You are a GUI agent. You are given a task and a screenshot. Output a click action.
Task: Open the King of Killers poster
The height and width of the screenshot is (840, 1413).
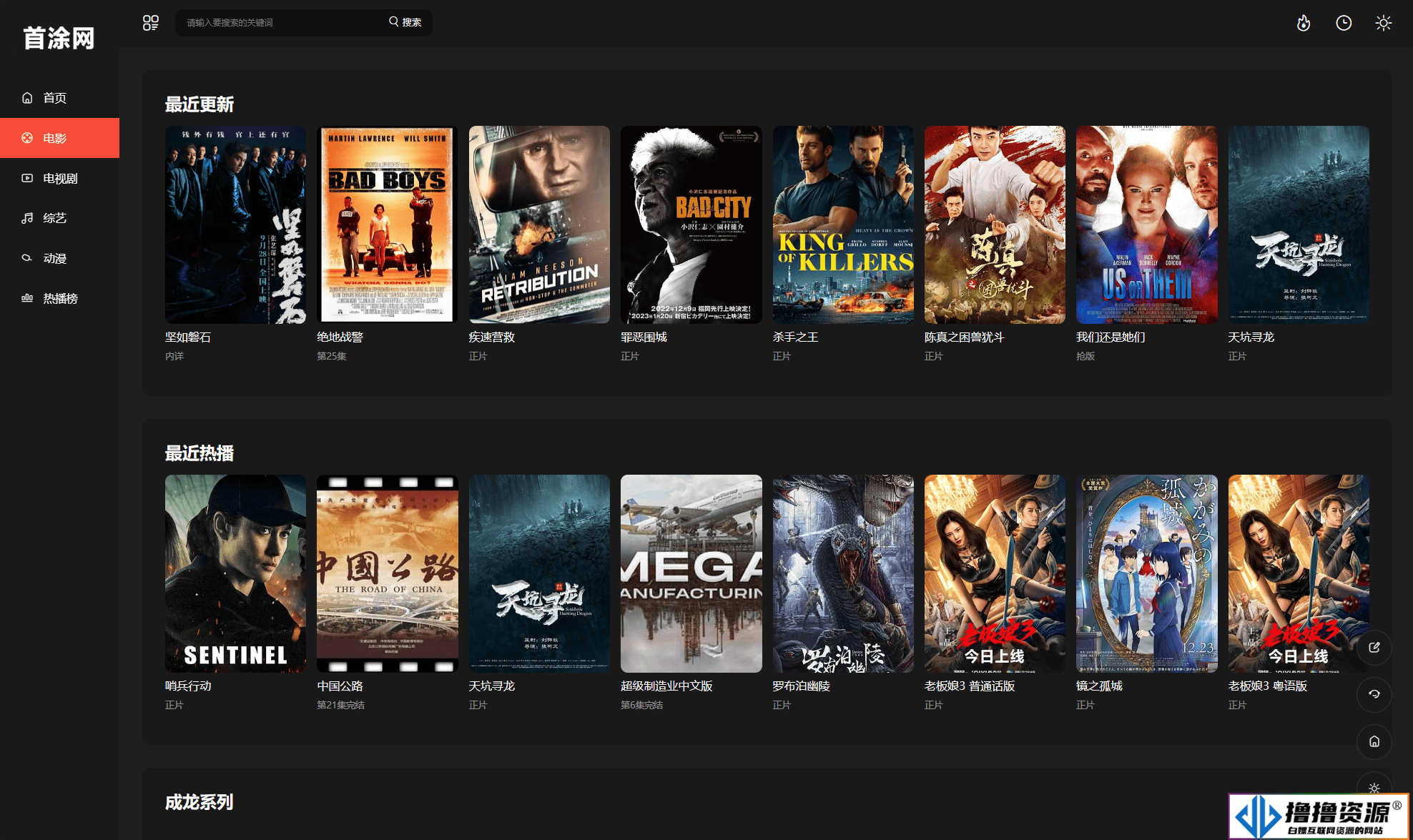coord(843,225)
